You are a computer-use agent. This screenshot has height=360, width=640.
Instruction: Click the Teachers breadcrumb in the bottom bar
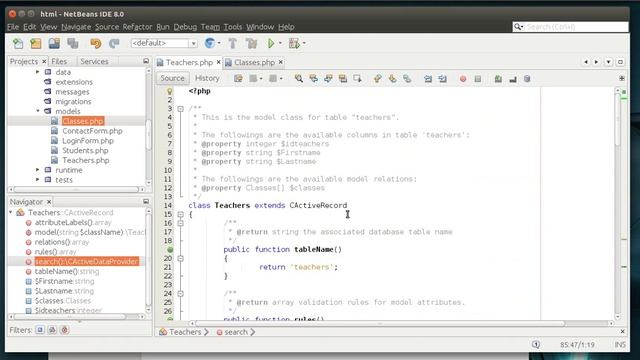coord(184,332)
